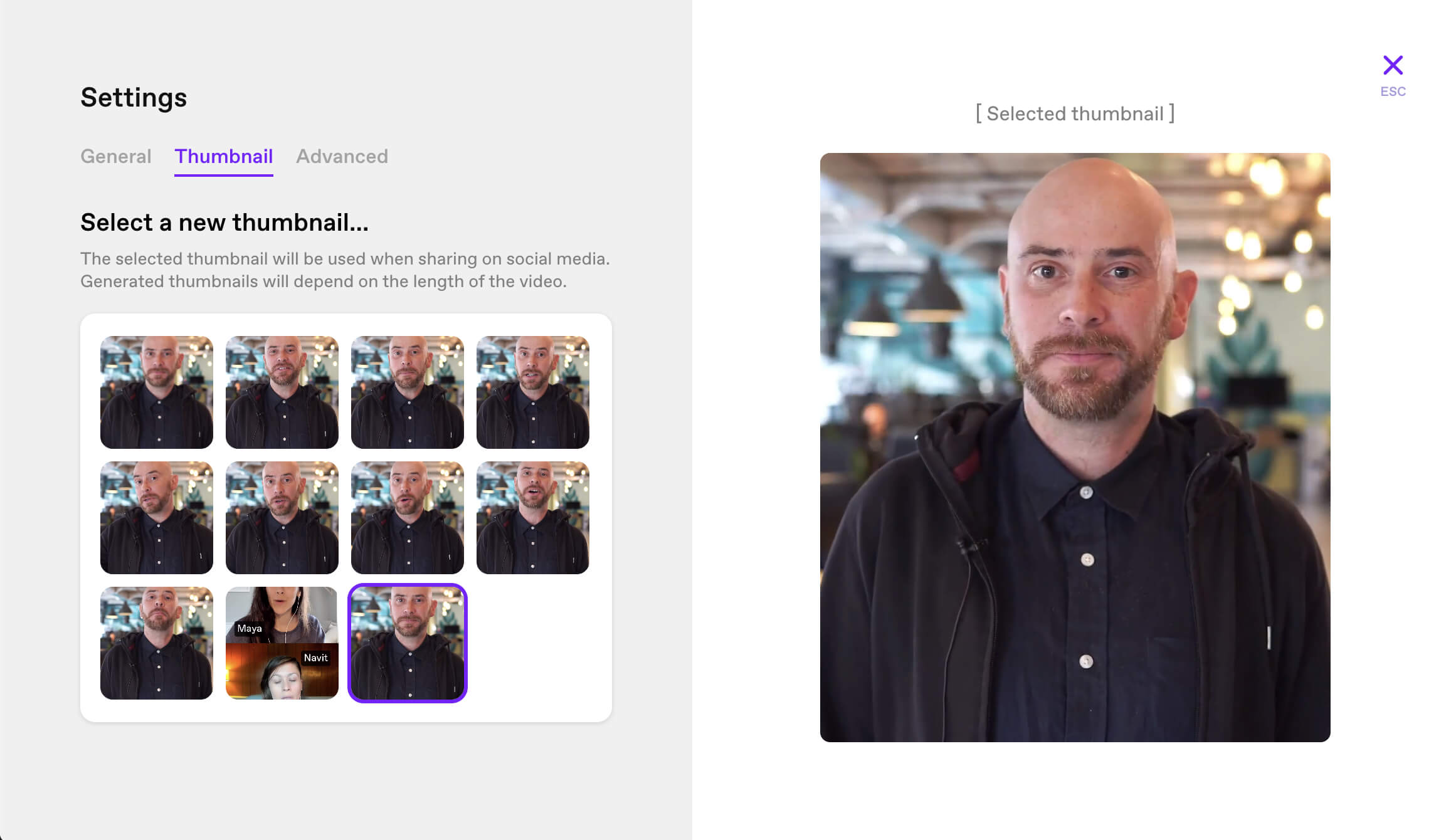This screenshot has width=1456, height=840.
Task: Choose third thumbnail in the second row
Action: point(408,518)
